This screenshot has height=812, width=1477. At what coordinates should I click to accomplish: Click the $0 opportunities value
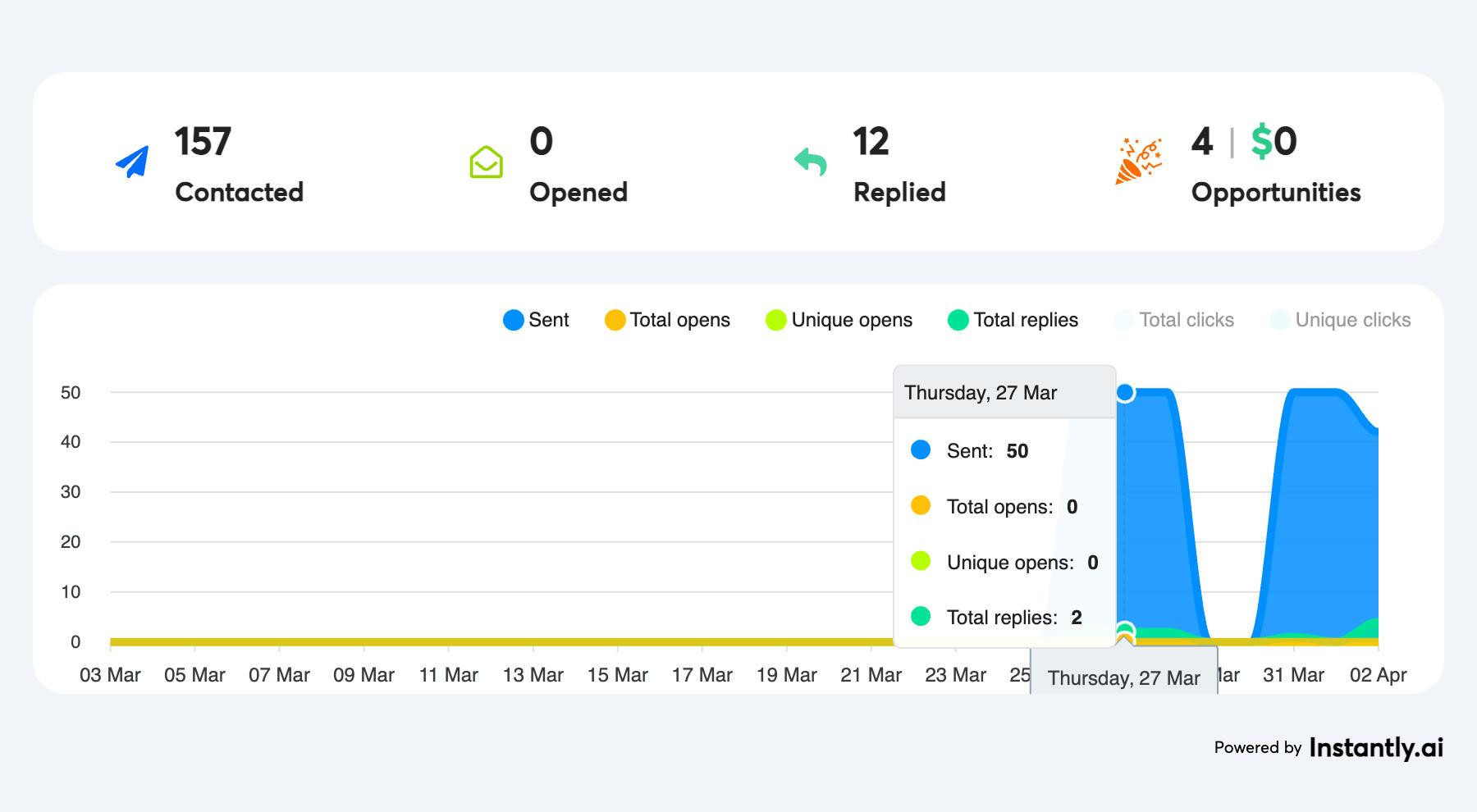tap(1274, 142)
